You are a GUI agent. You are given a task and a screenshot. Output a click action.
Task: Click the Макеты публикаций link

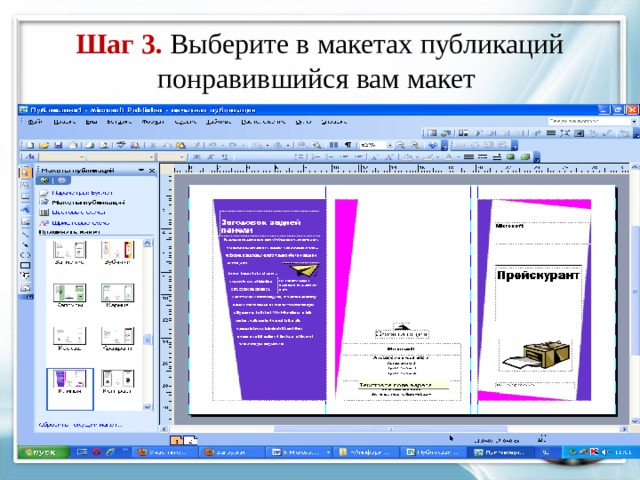pos(88,202)
